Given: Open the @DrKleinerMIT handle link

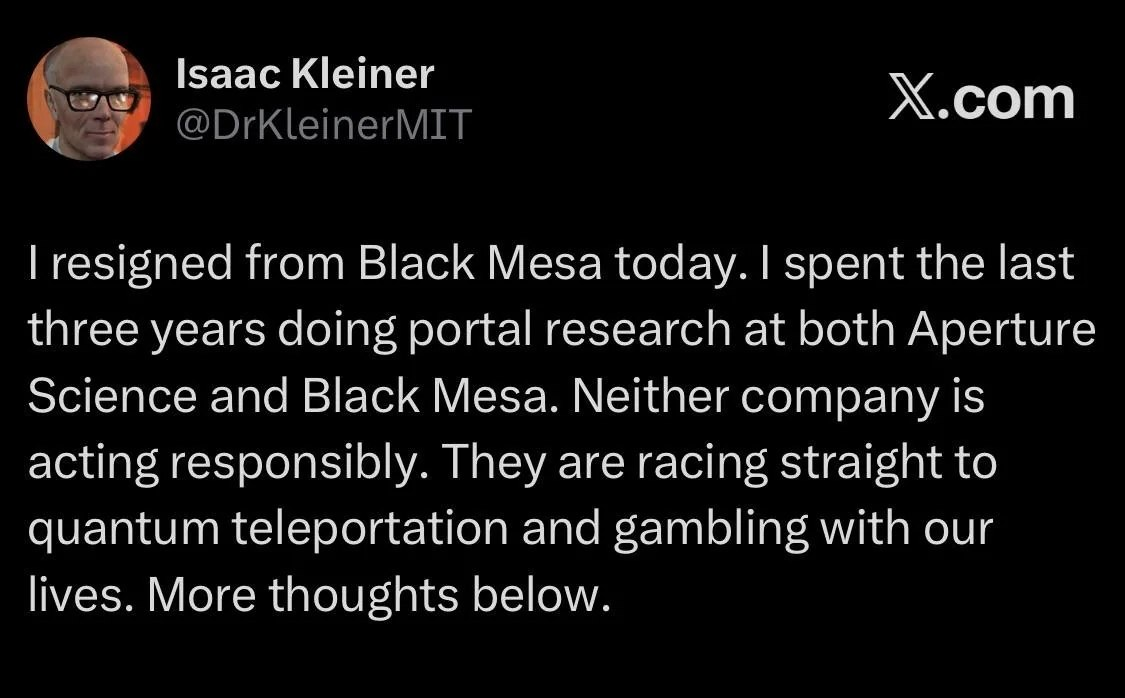Looking at the screenshot, I should click(324, 123).
